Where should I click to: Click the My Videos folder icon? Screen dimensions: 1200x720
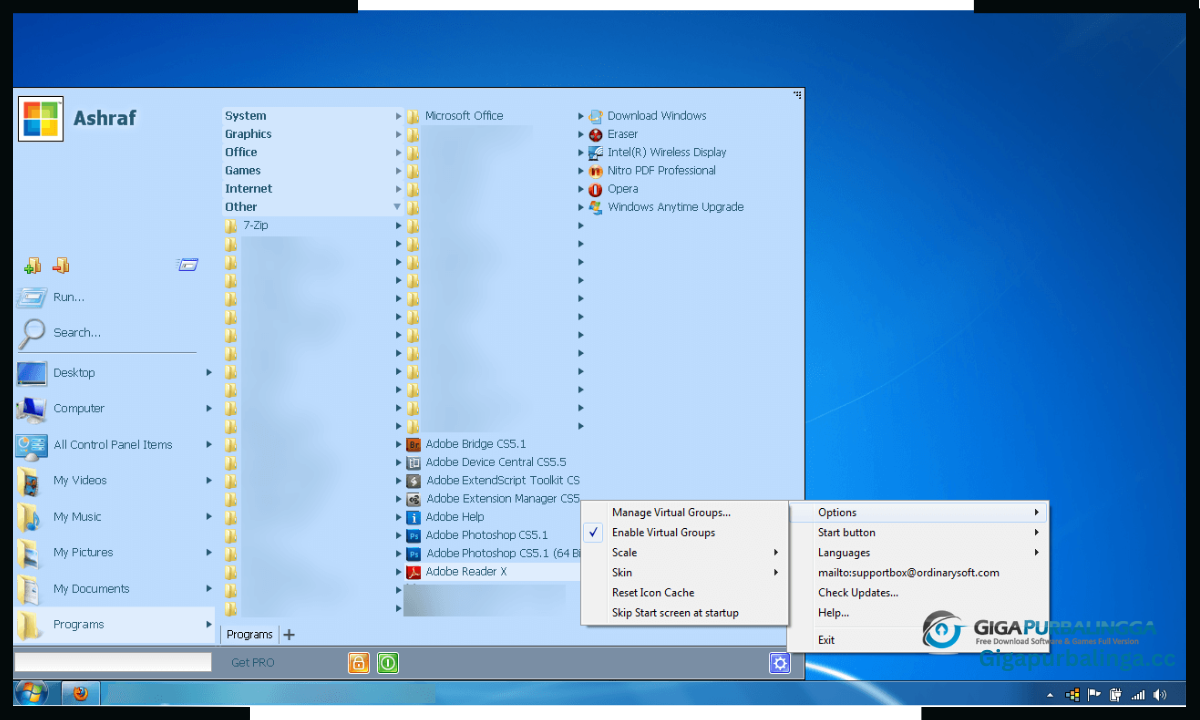[30, 481]
